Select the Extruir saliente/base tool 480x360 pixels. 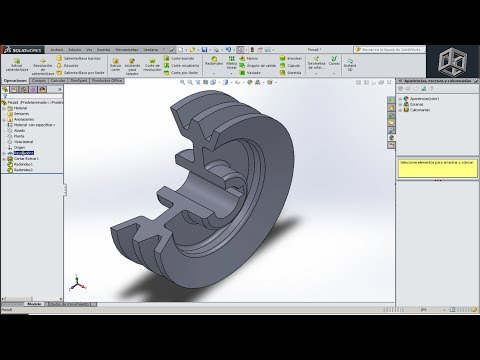click(17, 65)
